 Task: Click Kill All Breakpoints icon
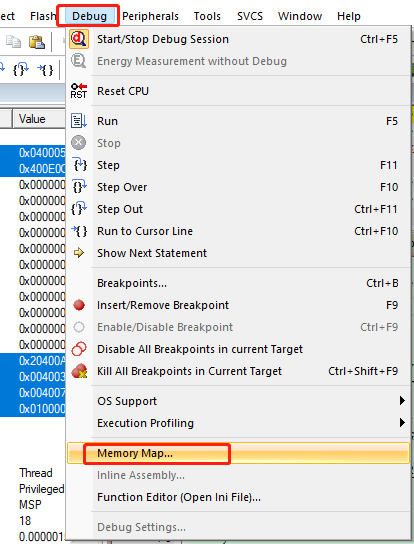(x=79, y=371)
